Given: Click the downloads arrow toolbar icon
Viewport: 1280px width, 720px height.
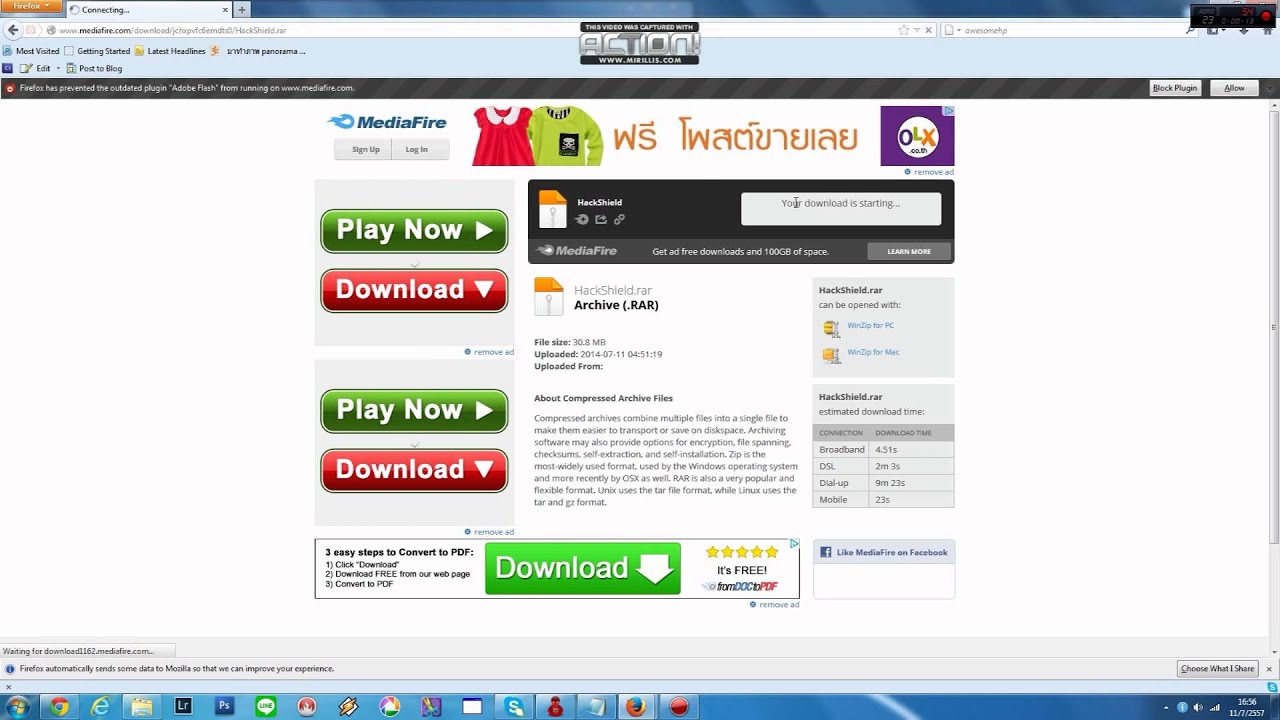Looking at the screenshot, I should point(1244,30).
